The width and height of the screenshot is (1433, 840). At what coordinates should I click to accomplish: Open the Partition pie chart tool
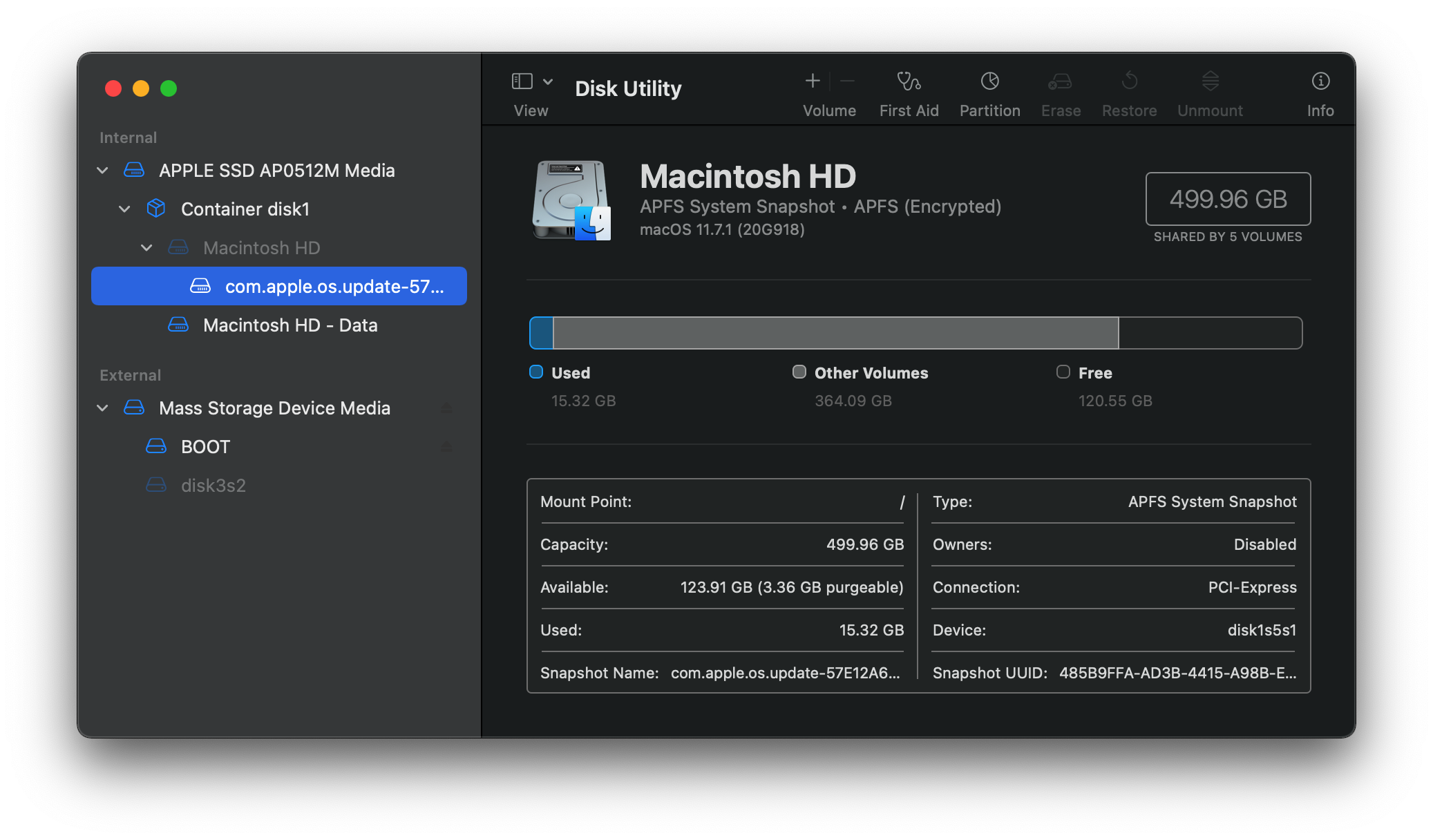(x=989, y=82)
